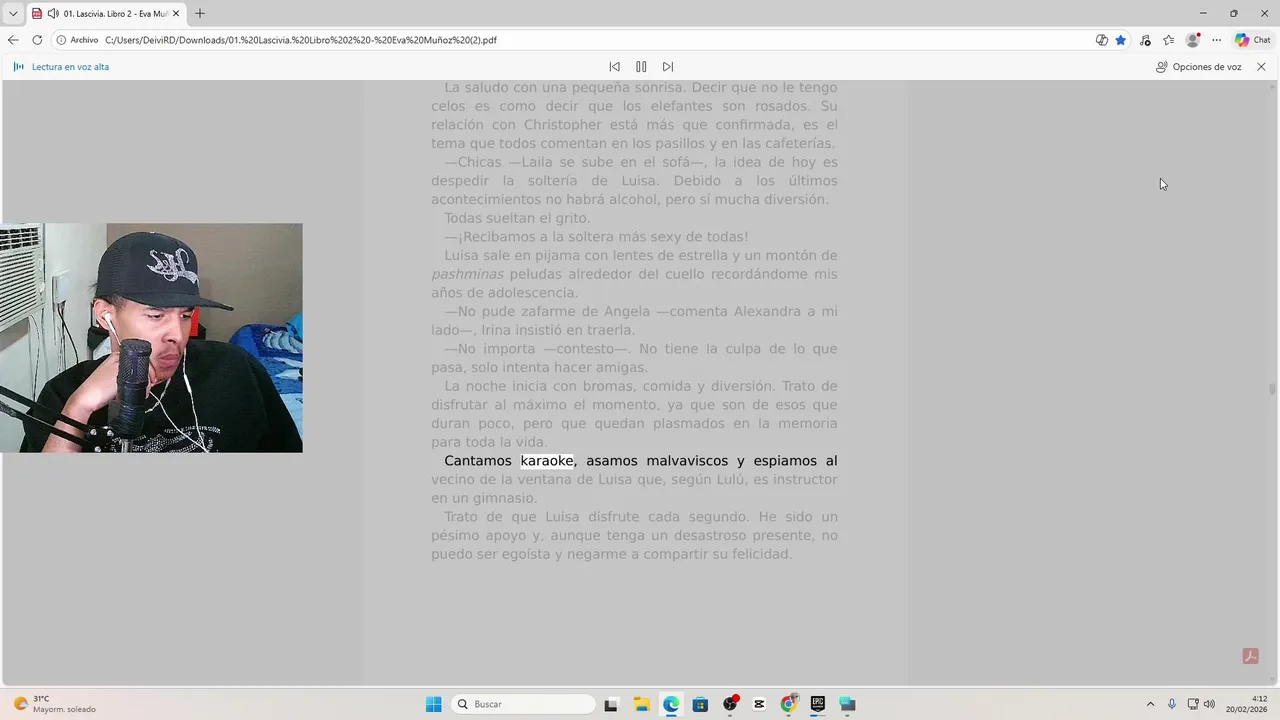Screen dimensions: 1280x720
Task: Open the Windows Start menu
Action: [434, 704]
